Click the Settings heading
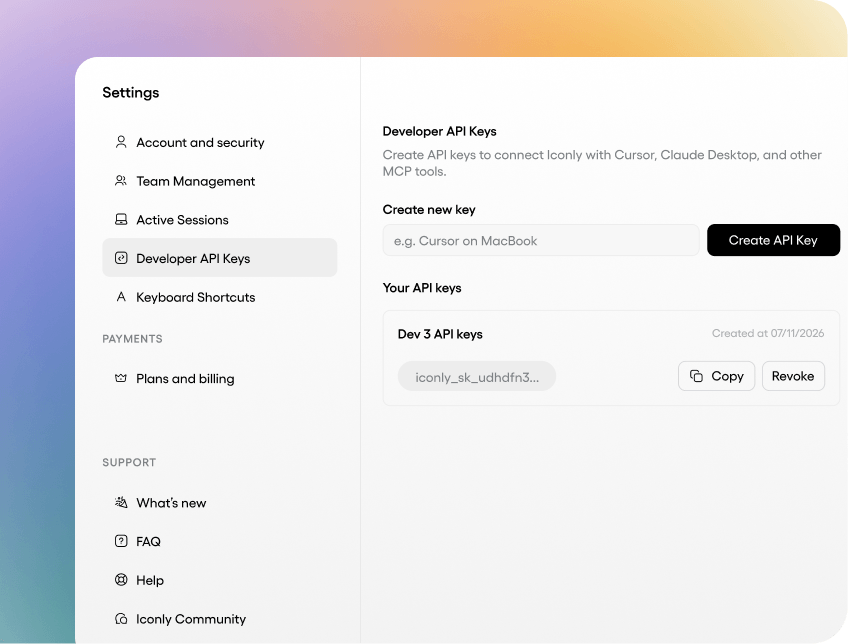 click(x=131, y=92)
